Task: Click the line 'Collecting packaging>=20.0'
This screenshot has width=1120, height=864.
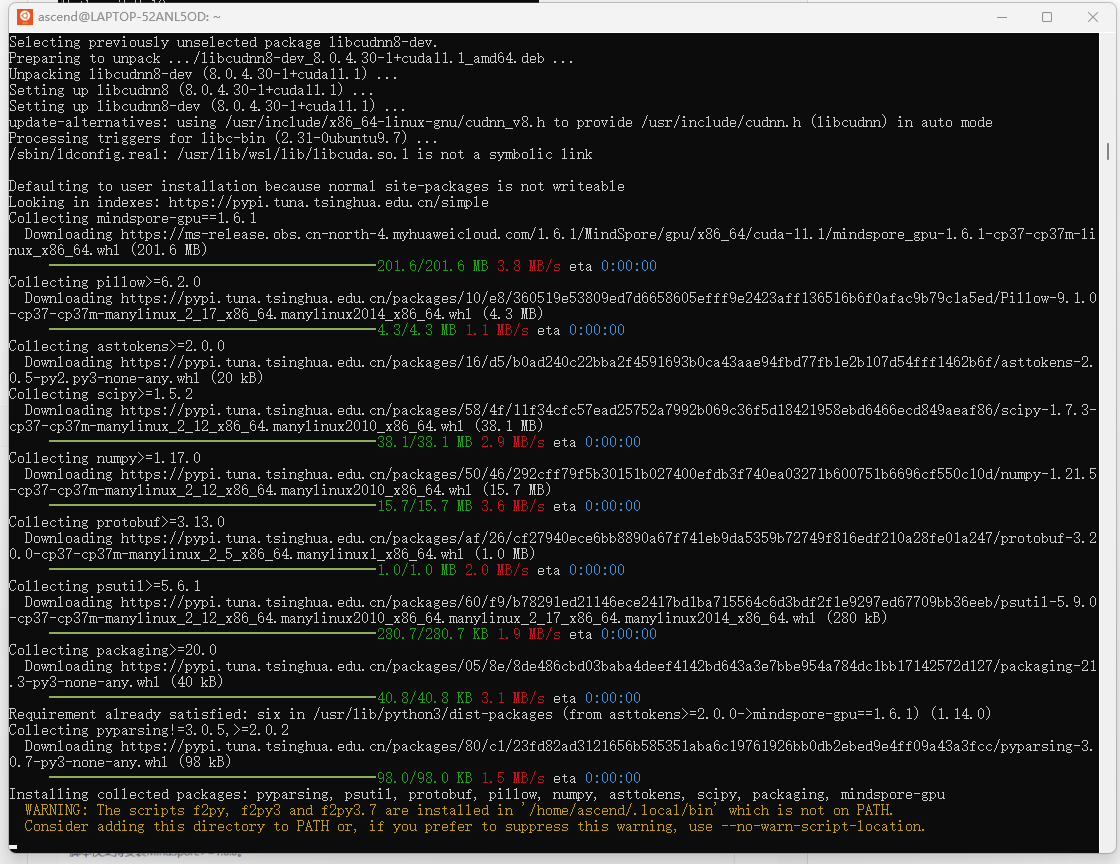Action: tap(113, 650)
